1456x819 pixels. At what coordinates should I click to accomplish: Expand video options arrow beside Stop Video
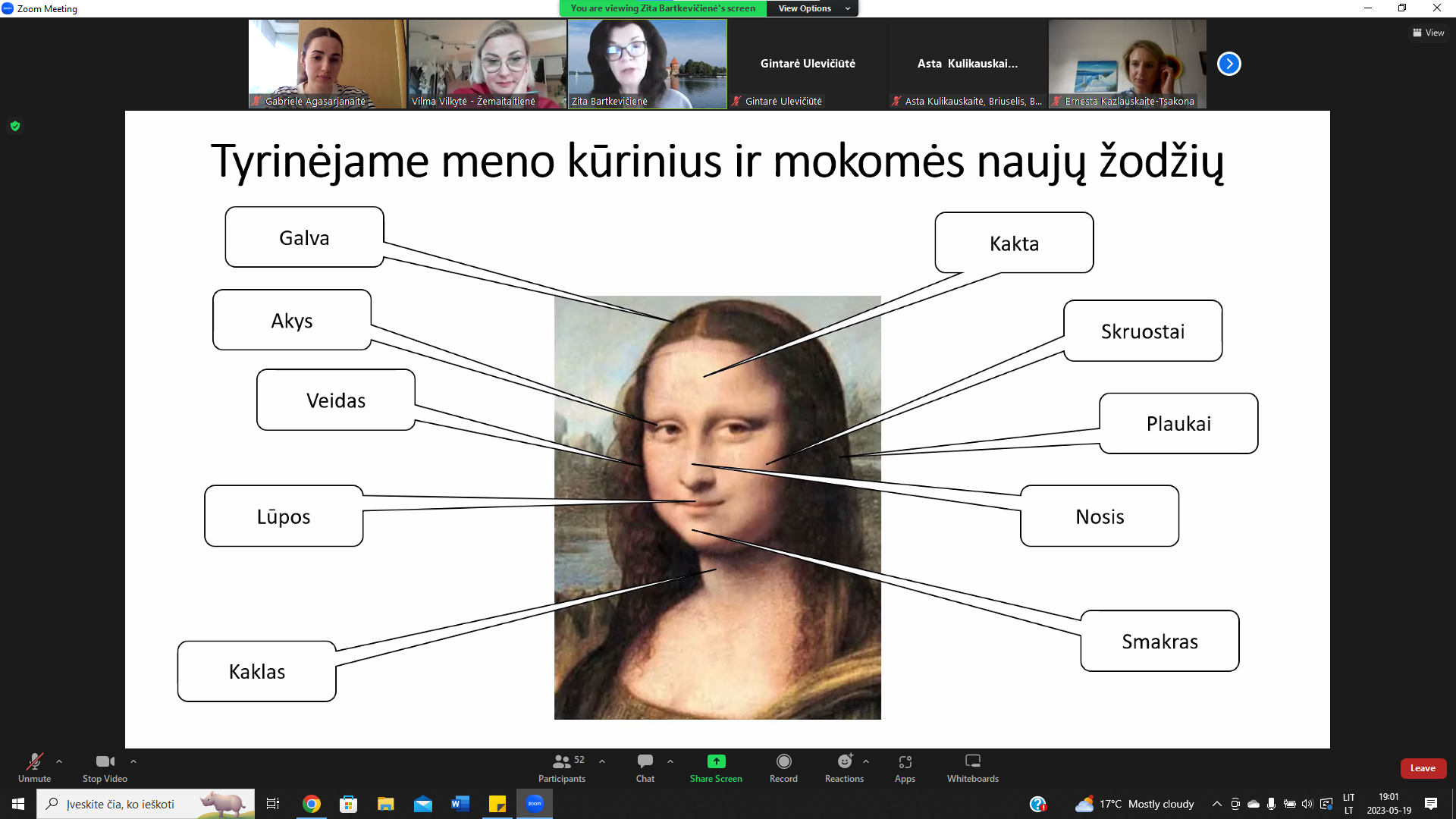pyautogui.click(x=133, y=761)
